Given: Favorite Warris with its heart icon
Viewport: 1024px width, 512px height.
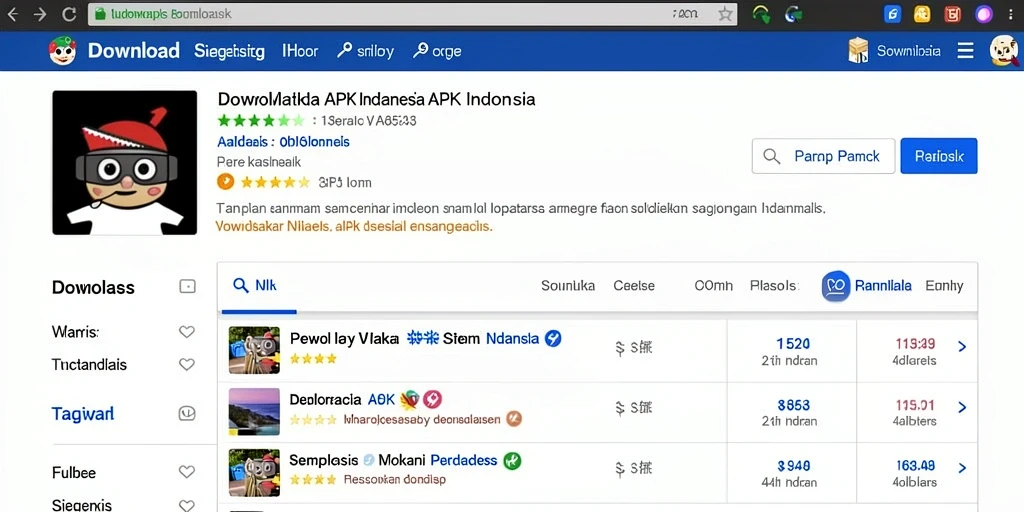Looking at the screenshot, I should click(187, 332).
